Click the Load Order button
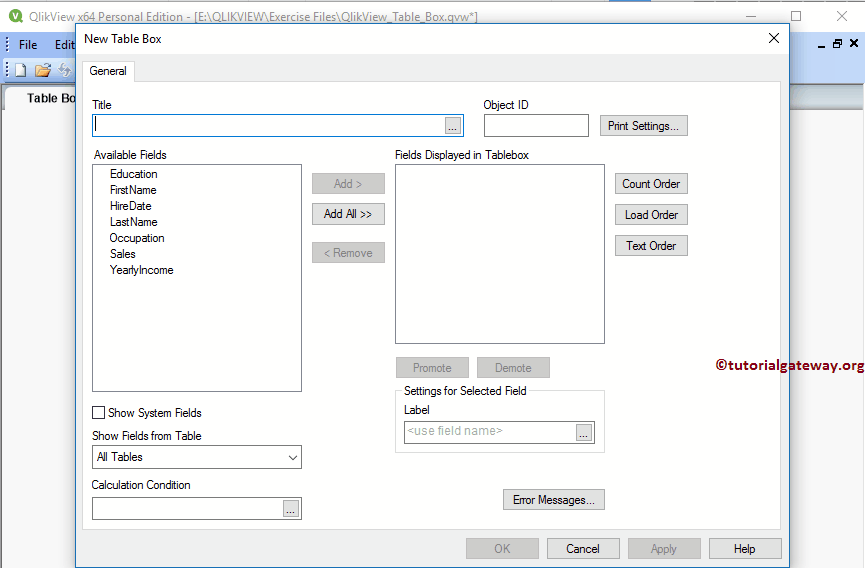The height and width of the screenshot is (568, 865). (651, 215)
